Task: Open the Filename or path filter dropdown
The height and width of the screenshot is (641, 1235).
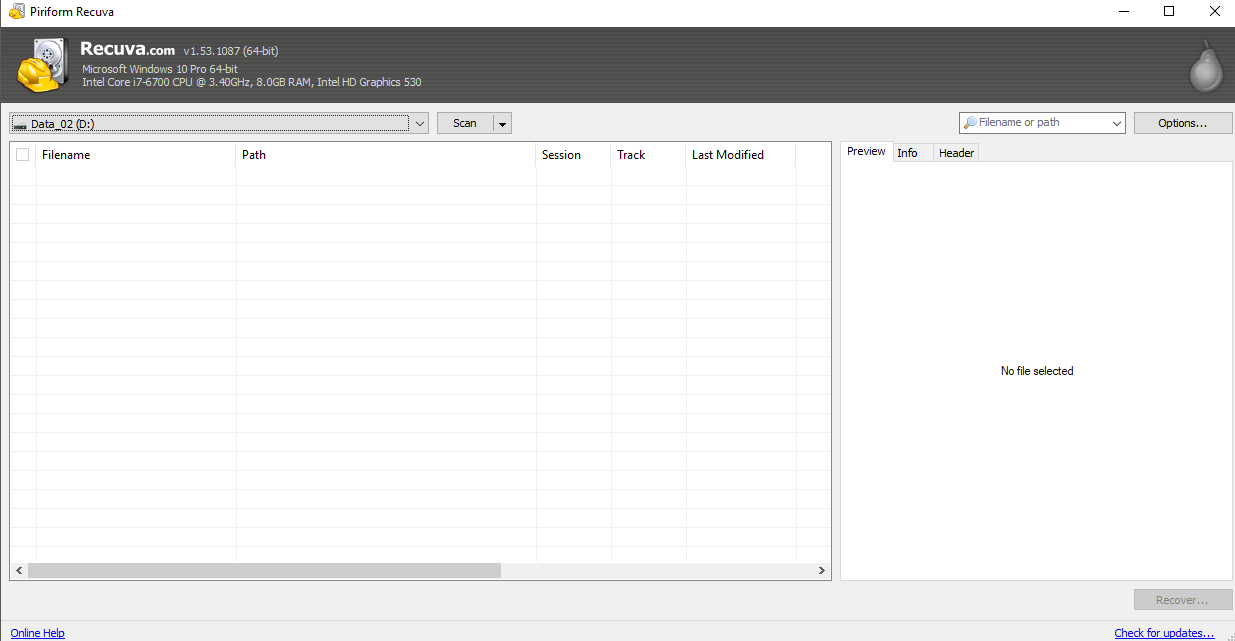Action: (x=1116, y=123)
